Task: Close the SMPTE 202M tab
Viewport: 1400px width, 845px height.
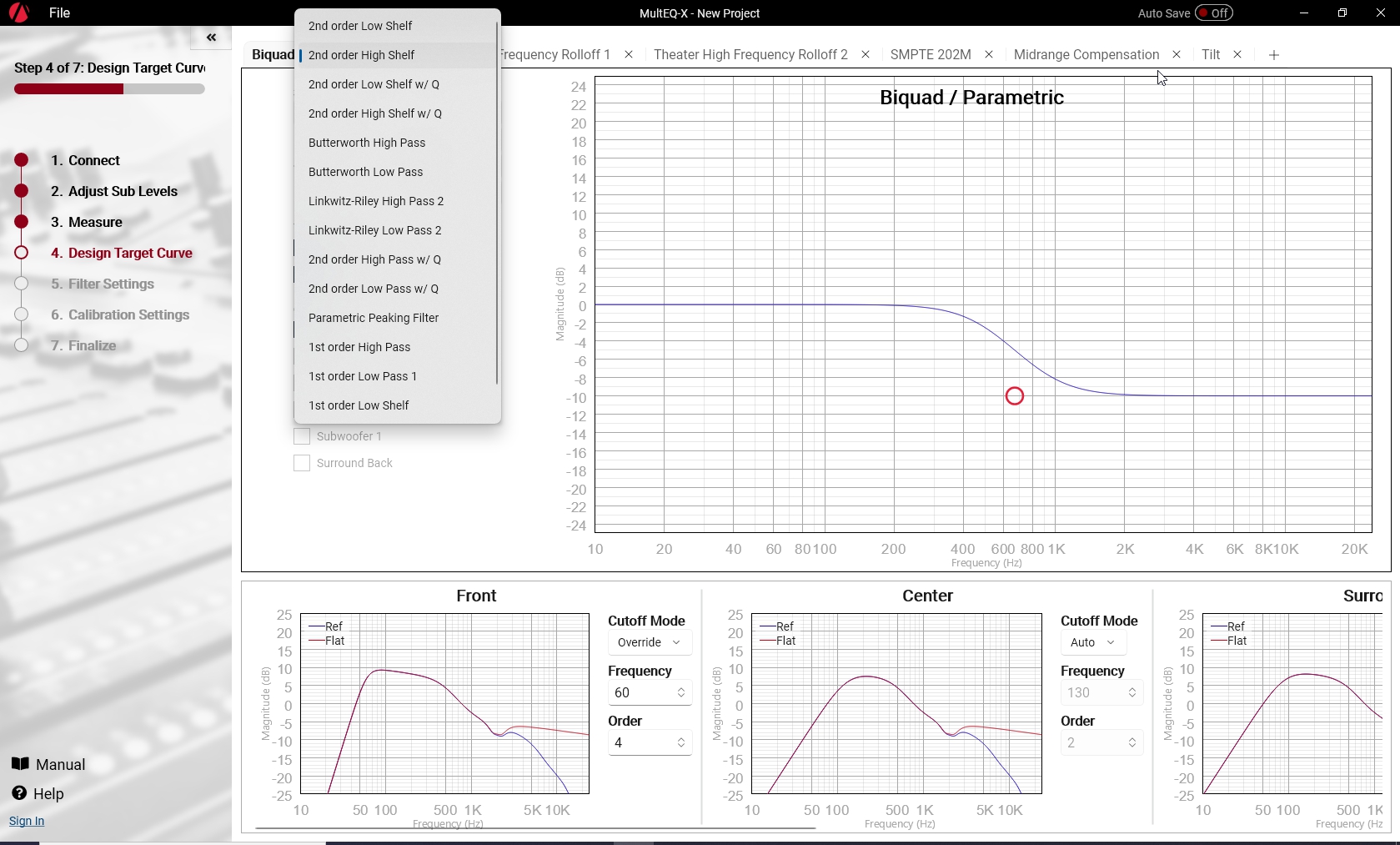Action: pos(989,54)
